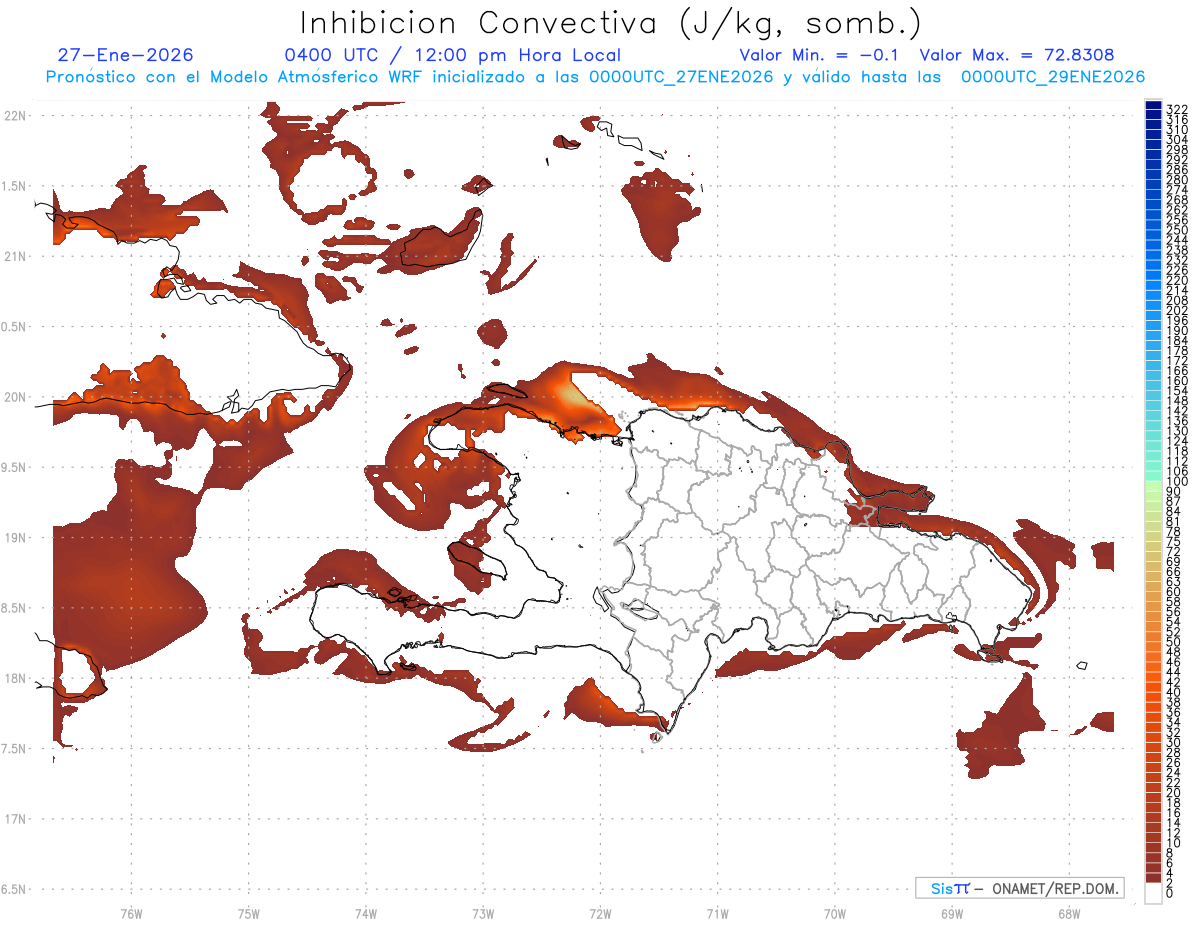Click the colorbar label 322

[x=1176, y=108]
